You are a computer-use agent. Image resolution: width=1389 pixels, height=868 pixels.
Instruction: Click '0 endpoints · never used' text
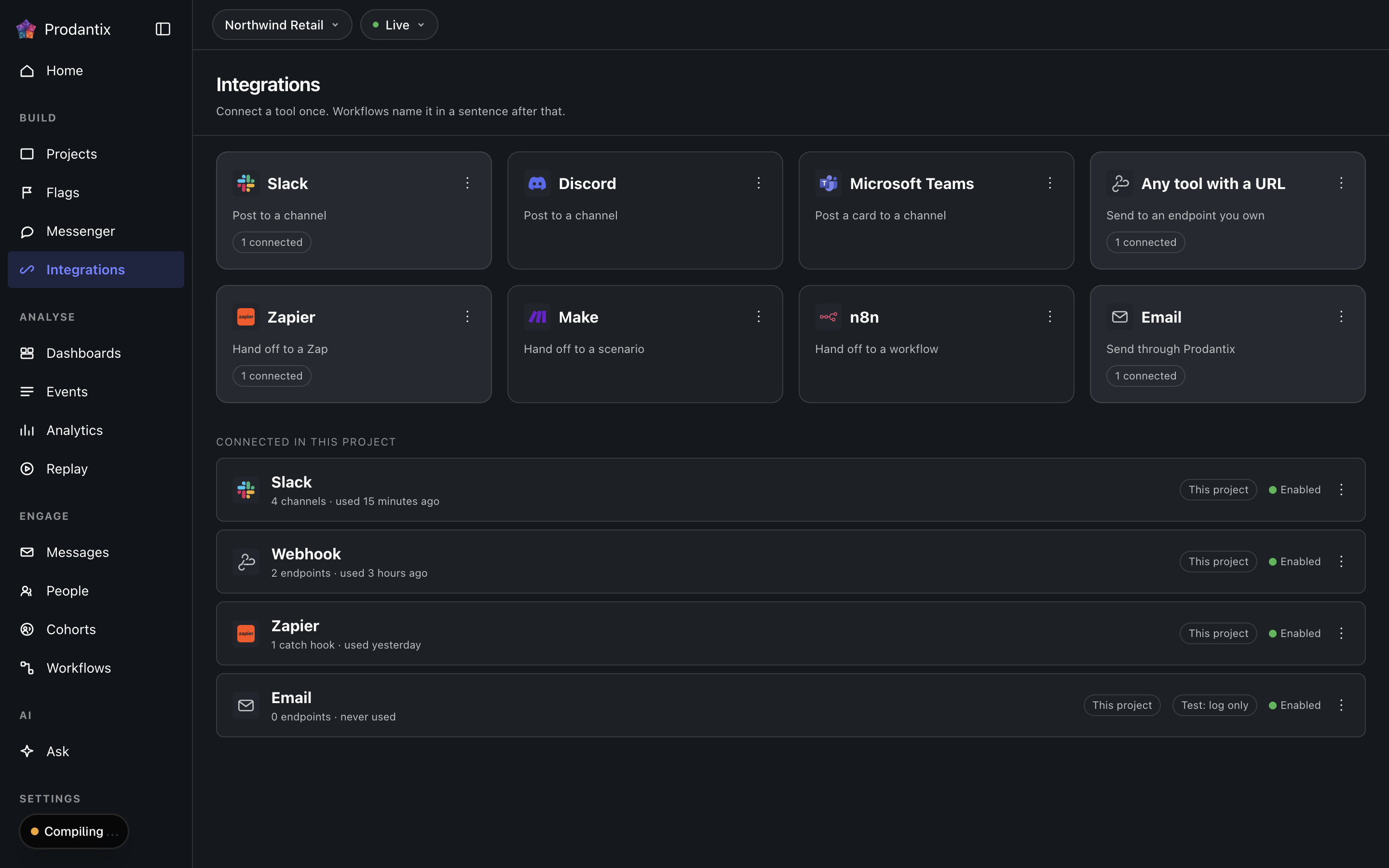(x=333, y=717)
